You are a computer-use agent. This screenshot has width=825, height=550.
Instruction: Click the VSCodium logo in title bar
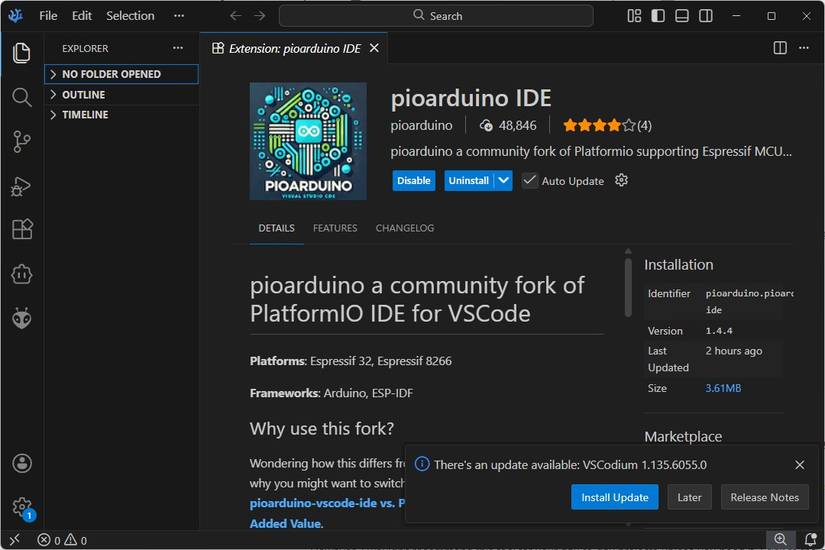(15, 16)
